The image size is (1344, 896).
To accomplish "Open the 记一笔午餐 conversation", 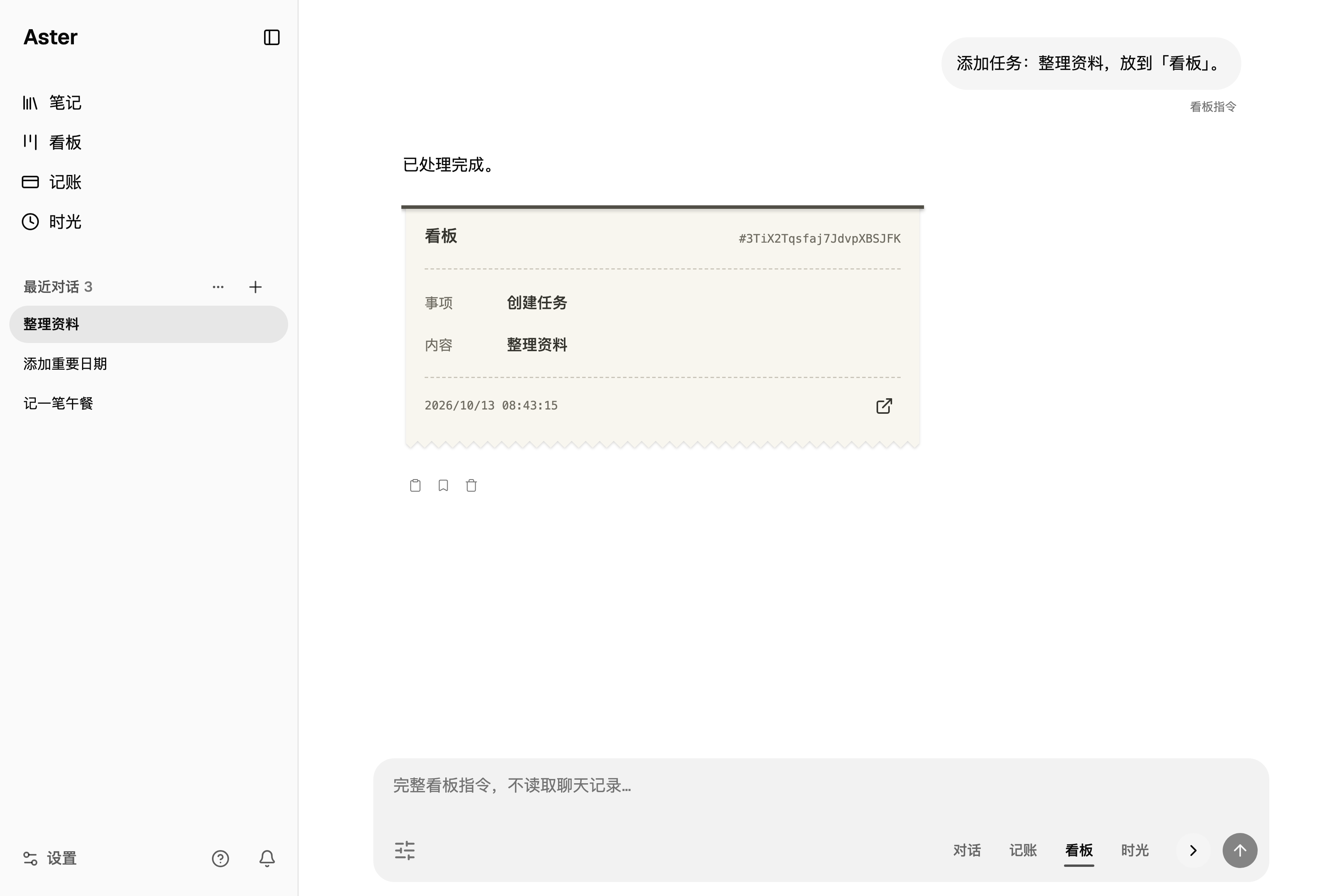I will (149, 403).
